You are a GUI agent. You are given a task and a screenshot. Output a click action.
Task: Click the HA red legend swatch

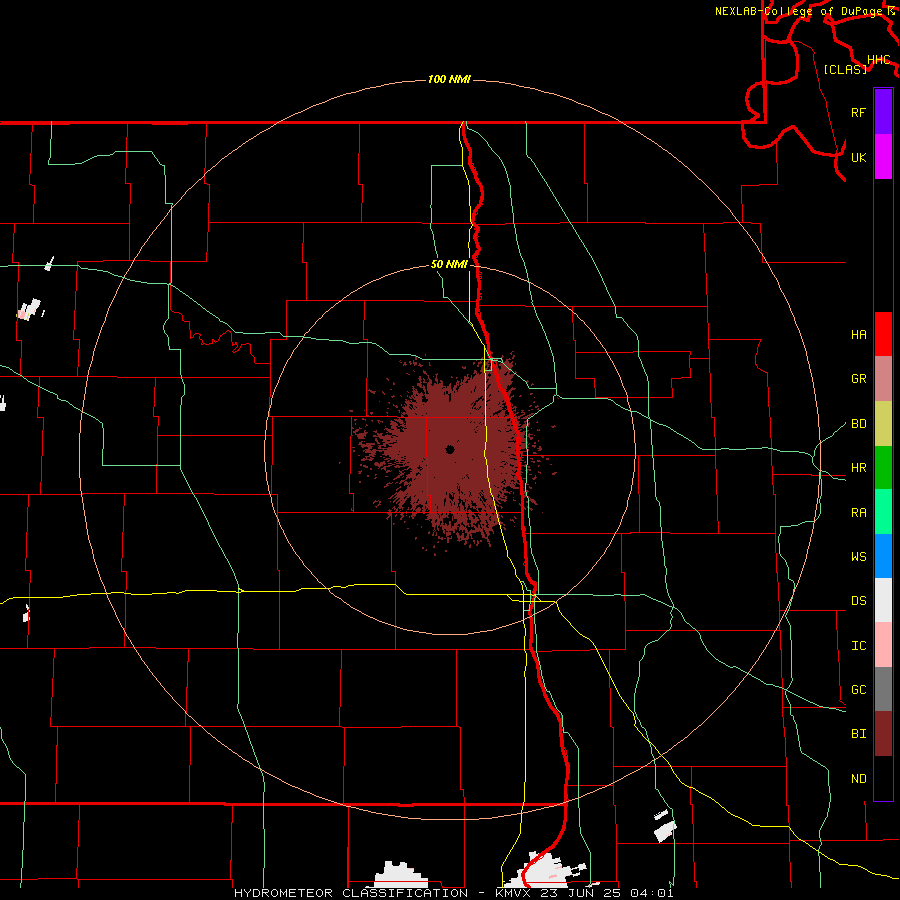click(x=883, y=334)
